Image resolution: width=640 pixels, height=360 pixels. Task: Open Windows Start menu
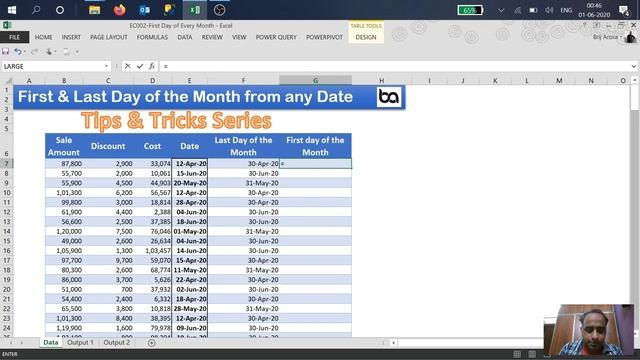(x=12, y=10)
